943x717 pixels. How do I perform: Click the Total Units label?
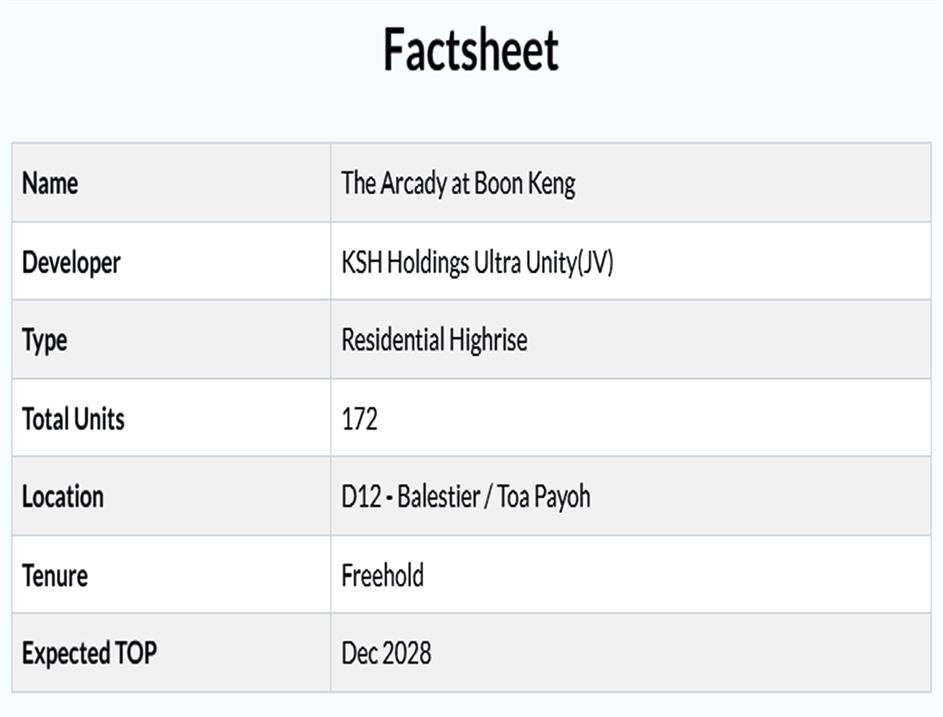click(x=73, y=418)
